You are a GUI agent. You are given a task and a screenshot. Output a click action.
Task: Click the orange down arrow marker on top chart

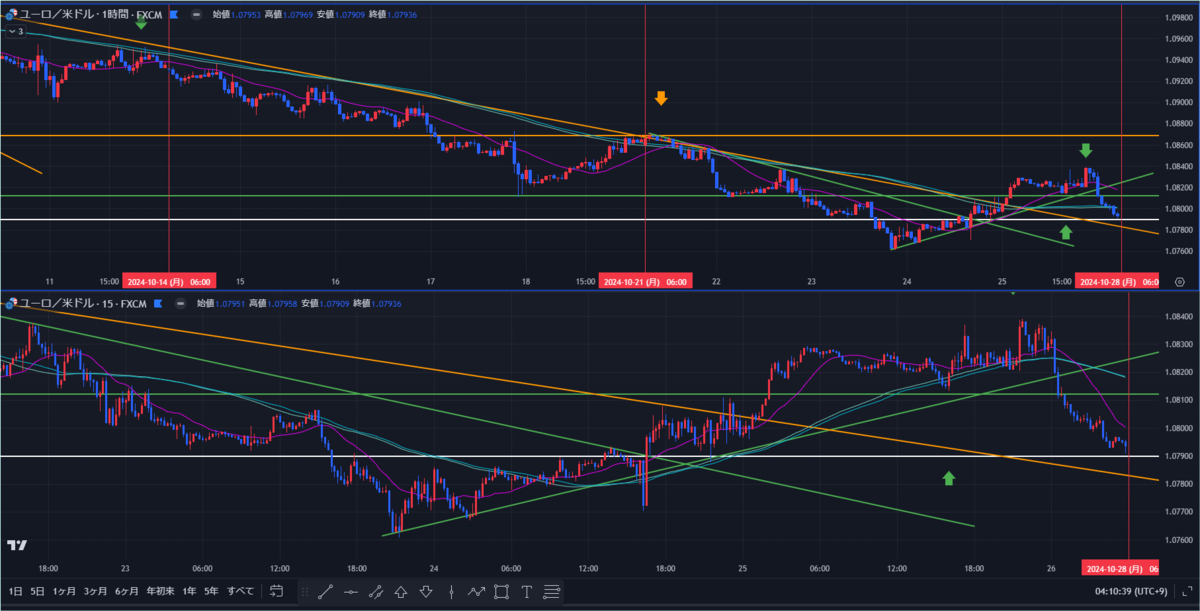(660, 97)
